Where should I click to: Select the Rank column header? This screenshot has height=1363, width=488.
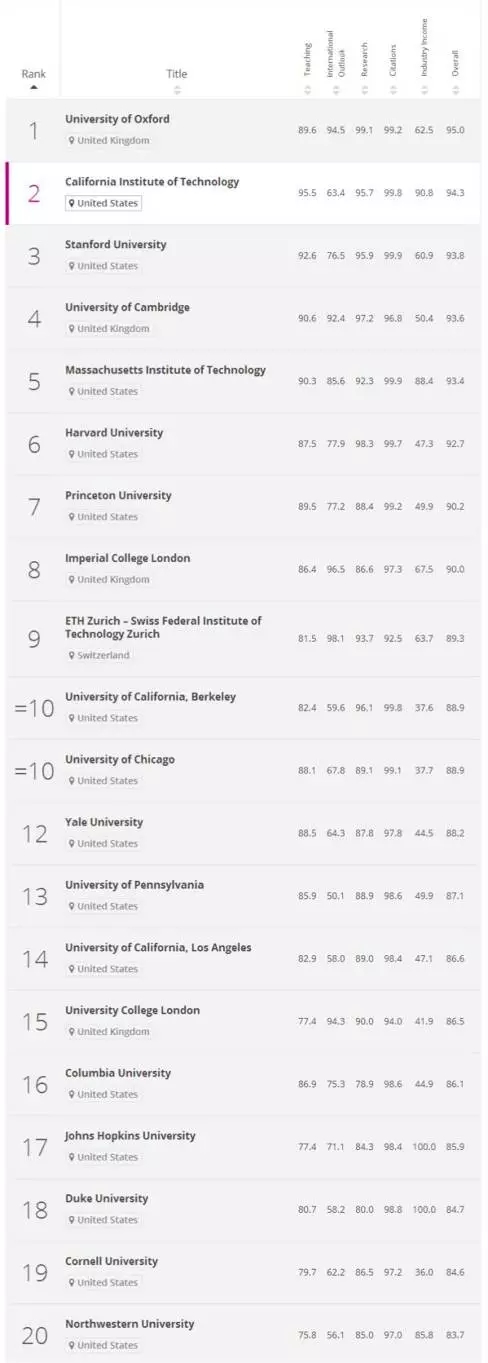pyautogui.click(x=33, y=74)
